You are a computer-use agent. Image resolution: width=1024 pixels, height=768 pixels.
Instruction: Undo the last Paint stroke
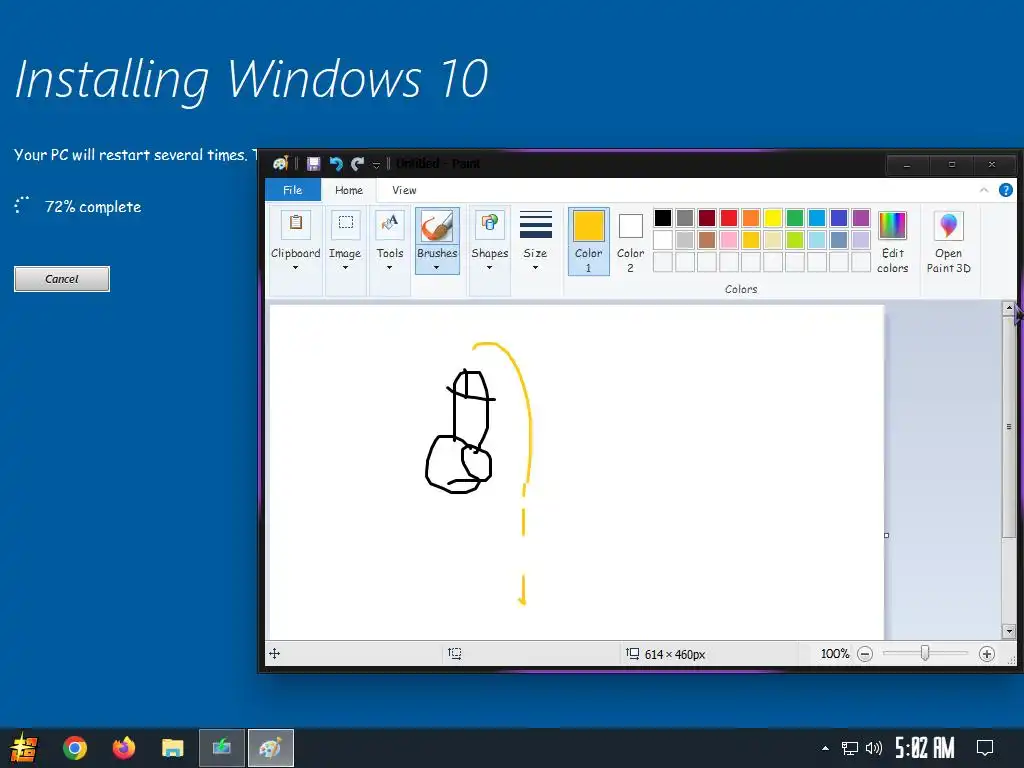[336, 163]
